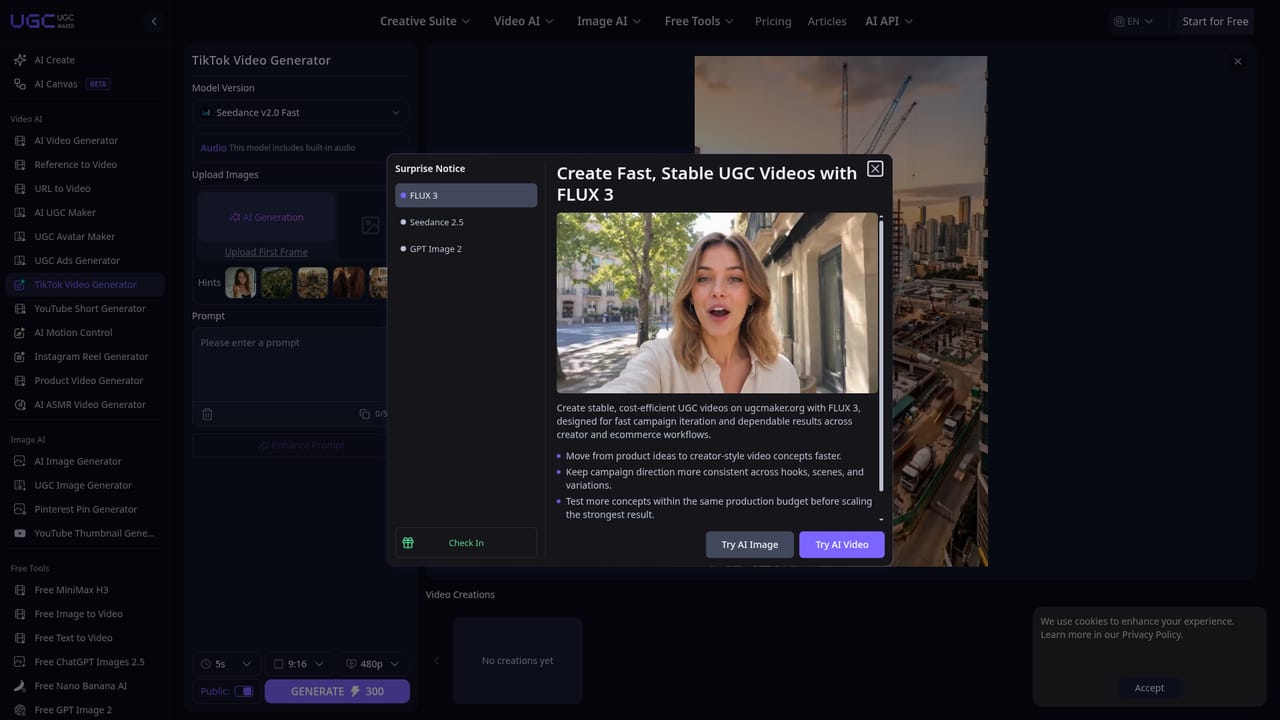Open the Video AI menu
This screenshot has height=720, width=1280.
click(x=524, y=21)
